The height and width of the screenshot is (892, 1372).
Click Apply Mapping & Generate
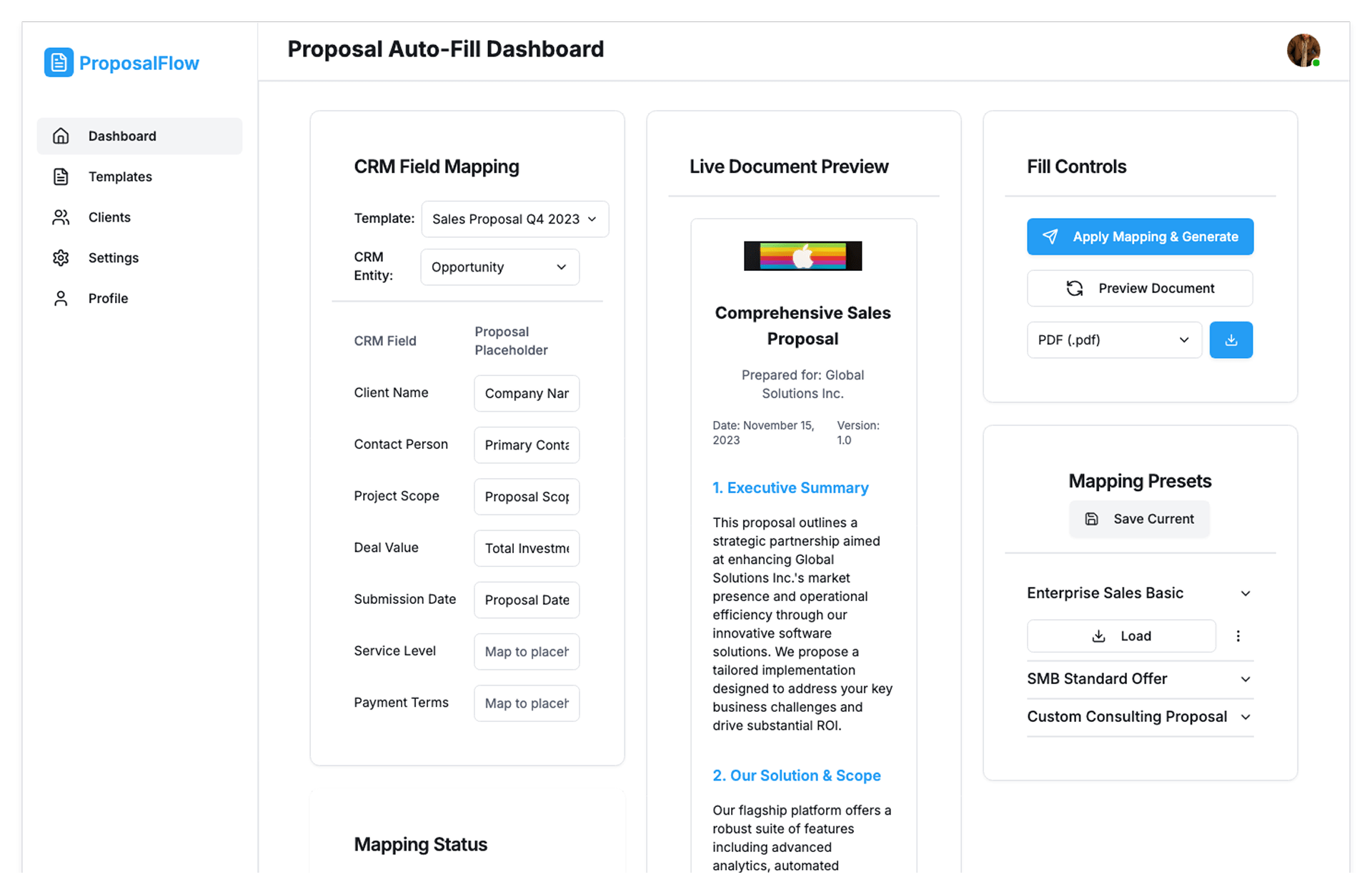[x=1140, y=237]
